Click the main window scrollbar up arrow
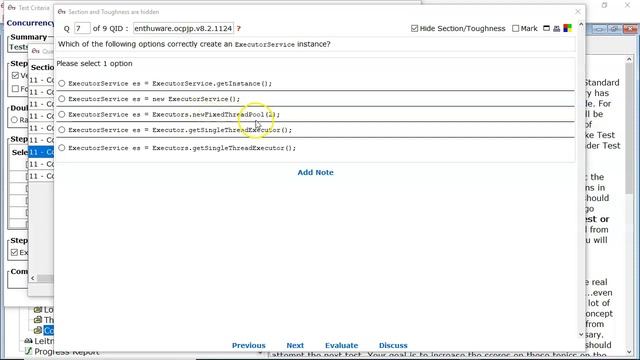The height and width of the screenshot is (360, 640). tap(629, 60)
